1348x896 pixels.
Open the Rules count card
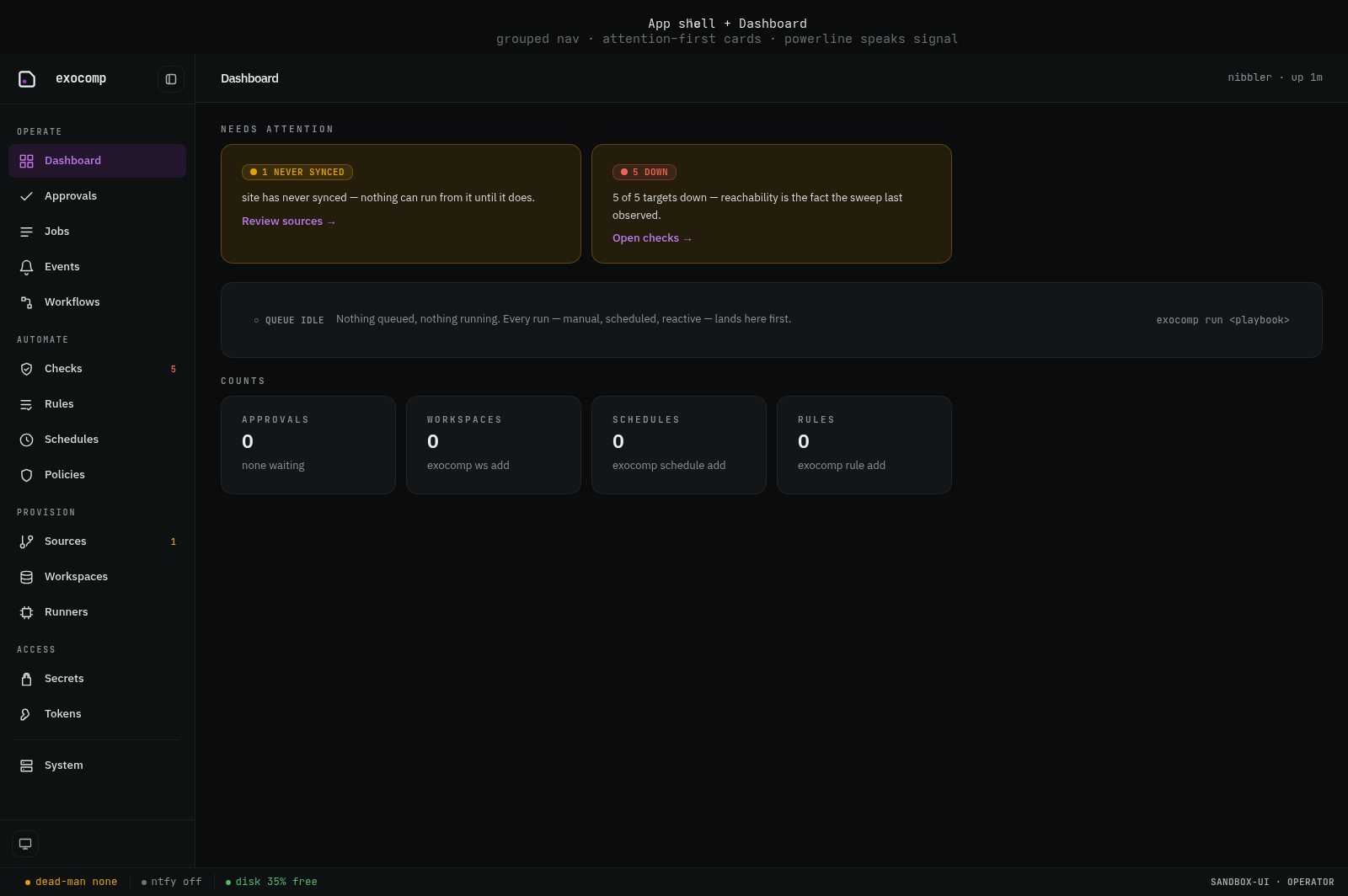tap(864, 445)
